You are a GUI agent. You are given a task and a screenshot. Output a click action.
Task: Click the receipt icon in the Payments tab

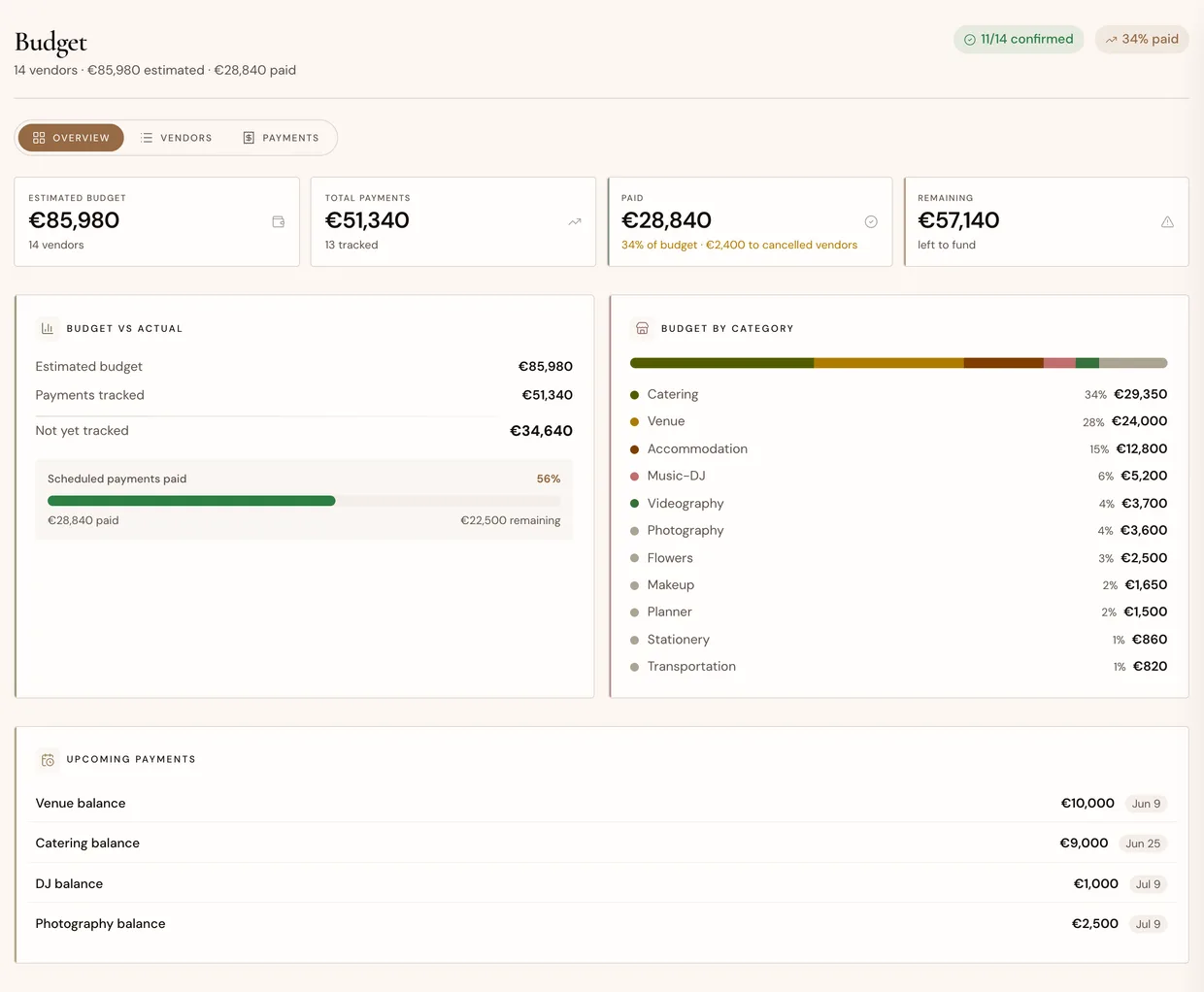tap(249, 138)
